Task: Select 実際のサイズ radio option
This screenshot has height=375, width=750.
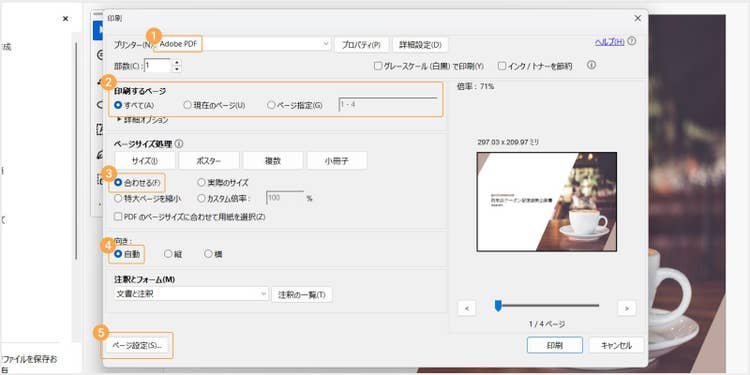Action: click(x=201, y=182)
